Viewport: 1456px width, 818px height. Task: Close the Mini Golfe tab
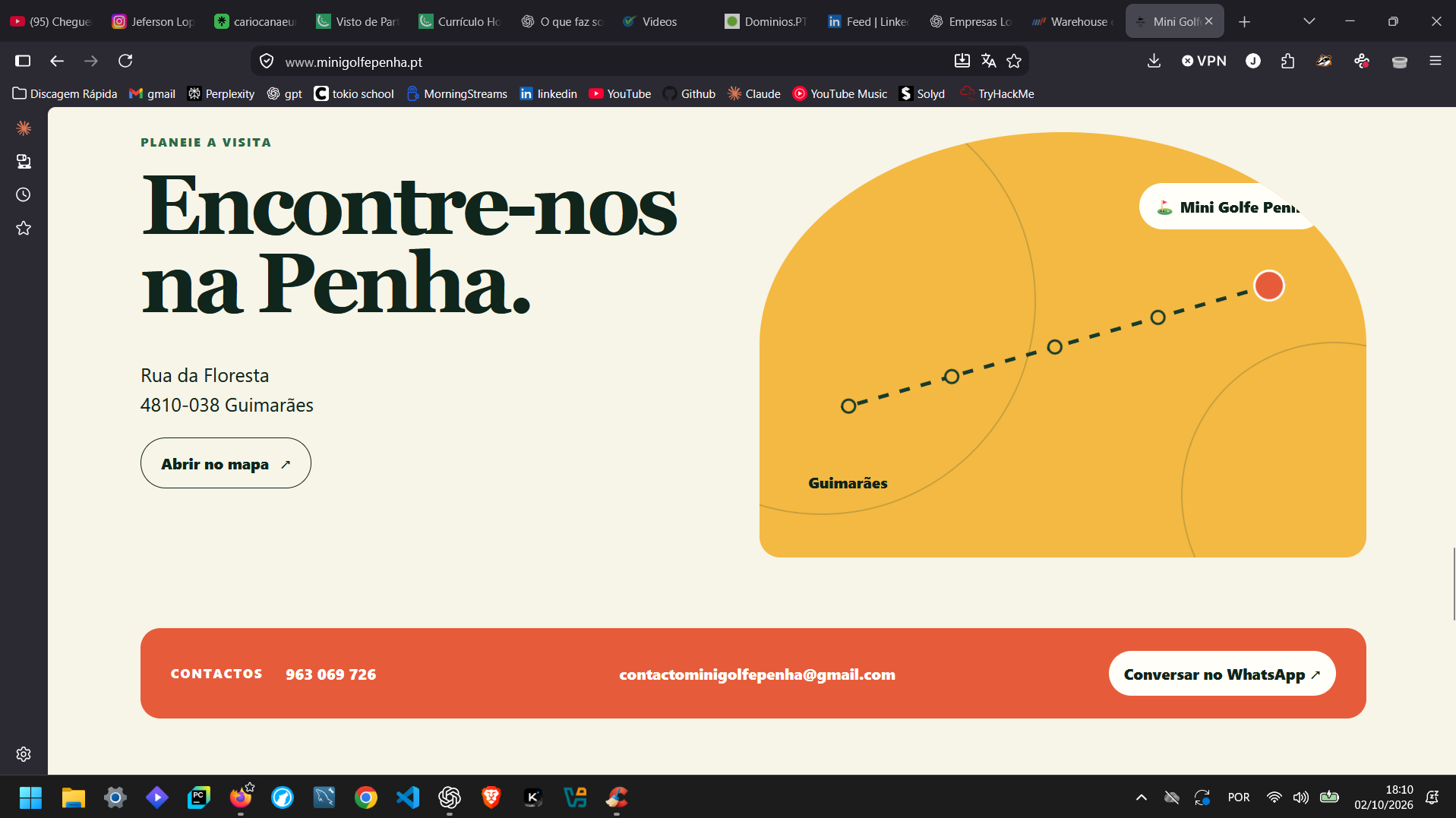[x=1208, y=21]
